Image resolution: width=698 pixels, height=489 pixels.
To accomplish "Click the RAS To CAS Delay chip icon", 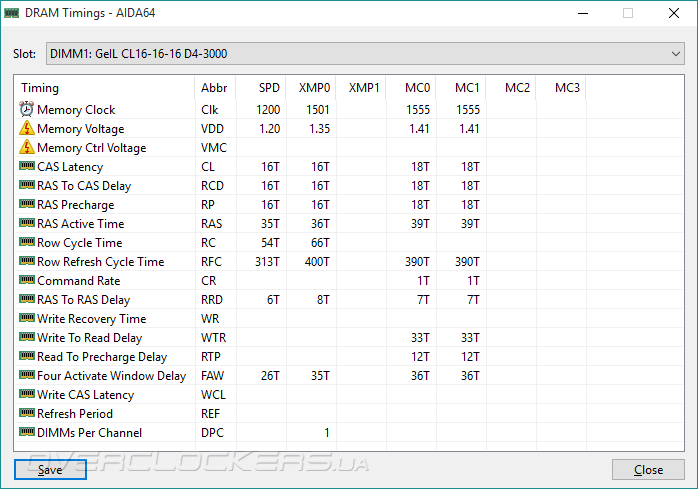I will (x=27, y=185).
